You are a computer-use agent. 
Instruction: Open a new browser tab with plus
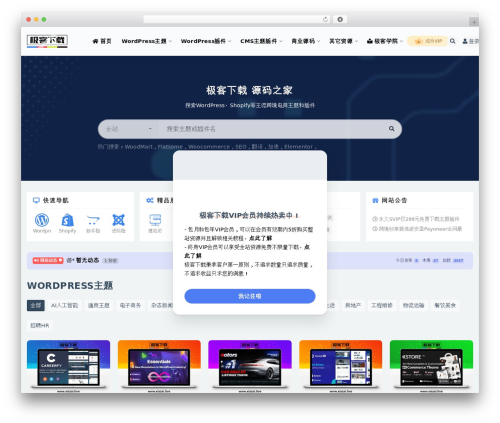tap(474, 22)
